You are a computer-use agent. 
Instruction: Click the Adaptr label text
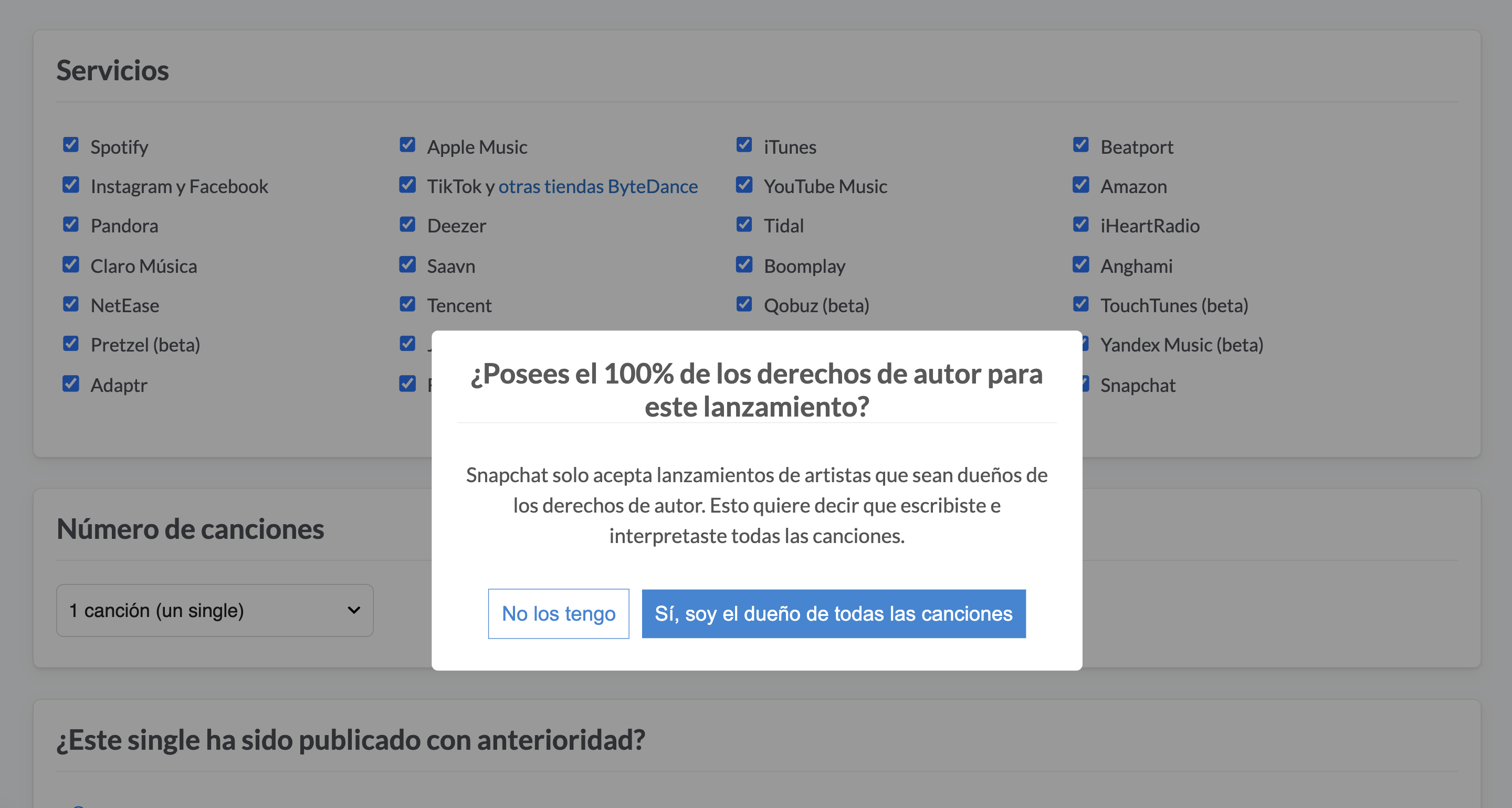(119, 386)
